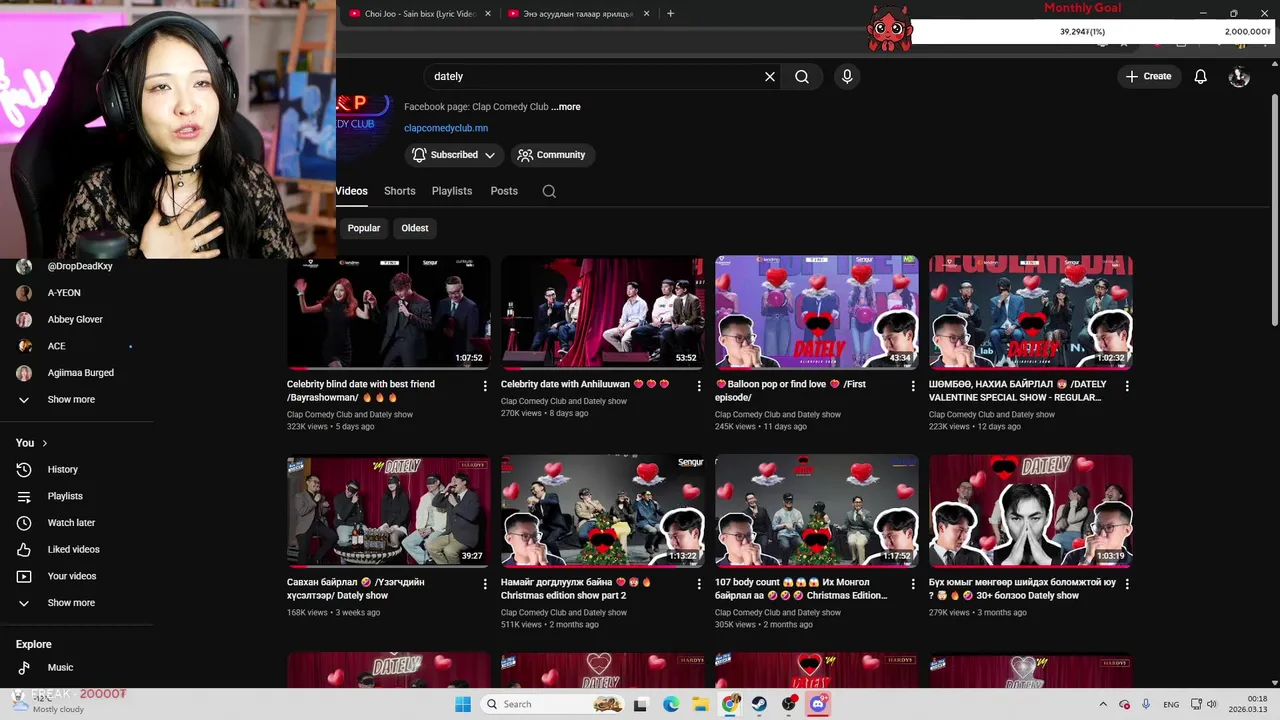Open options for 'Celebrity date with Anhiluuwan' video
This screenshot has height=720, width=1280.
click(x=699, y=386)
